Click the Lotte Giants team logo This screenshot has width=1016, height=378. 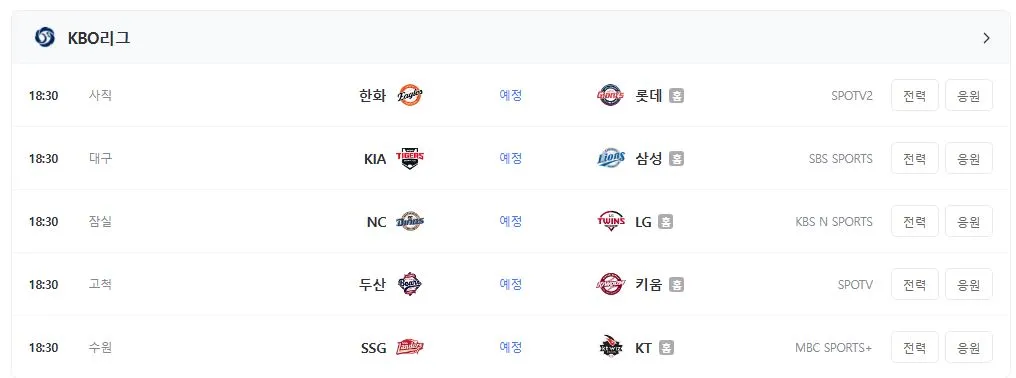[610, 95]
